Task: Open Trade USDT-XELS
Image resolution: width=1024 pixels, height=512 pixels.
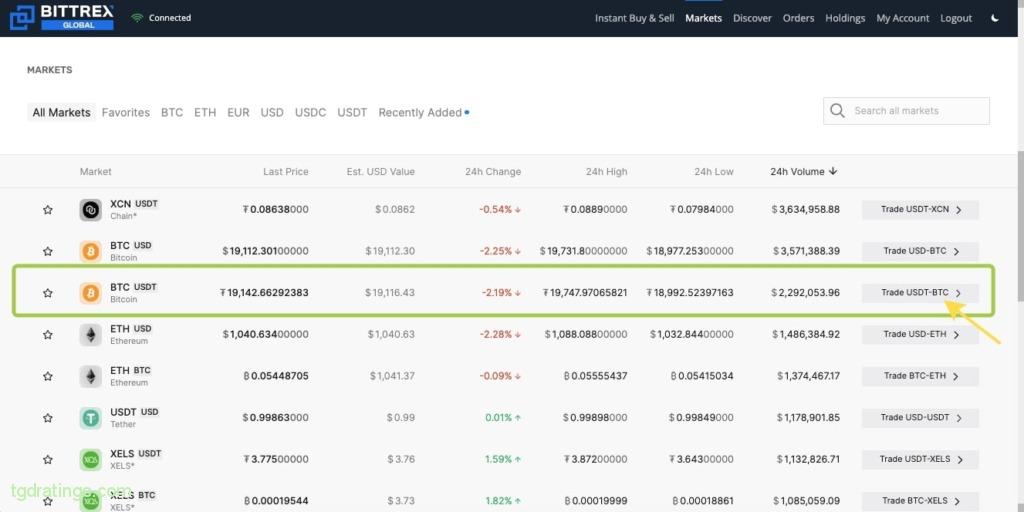Action: coord(920,460)
